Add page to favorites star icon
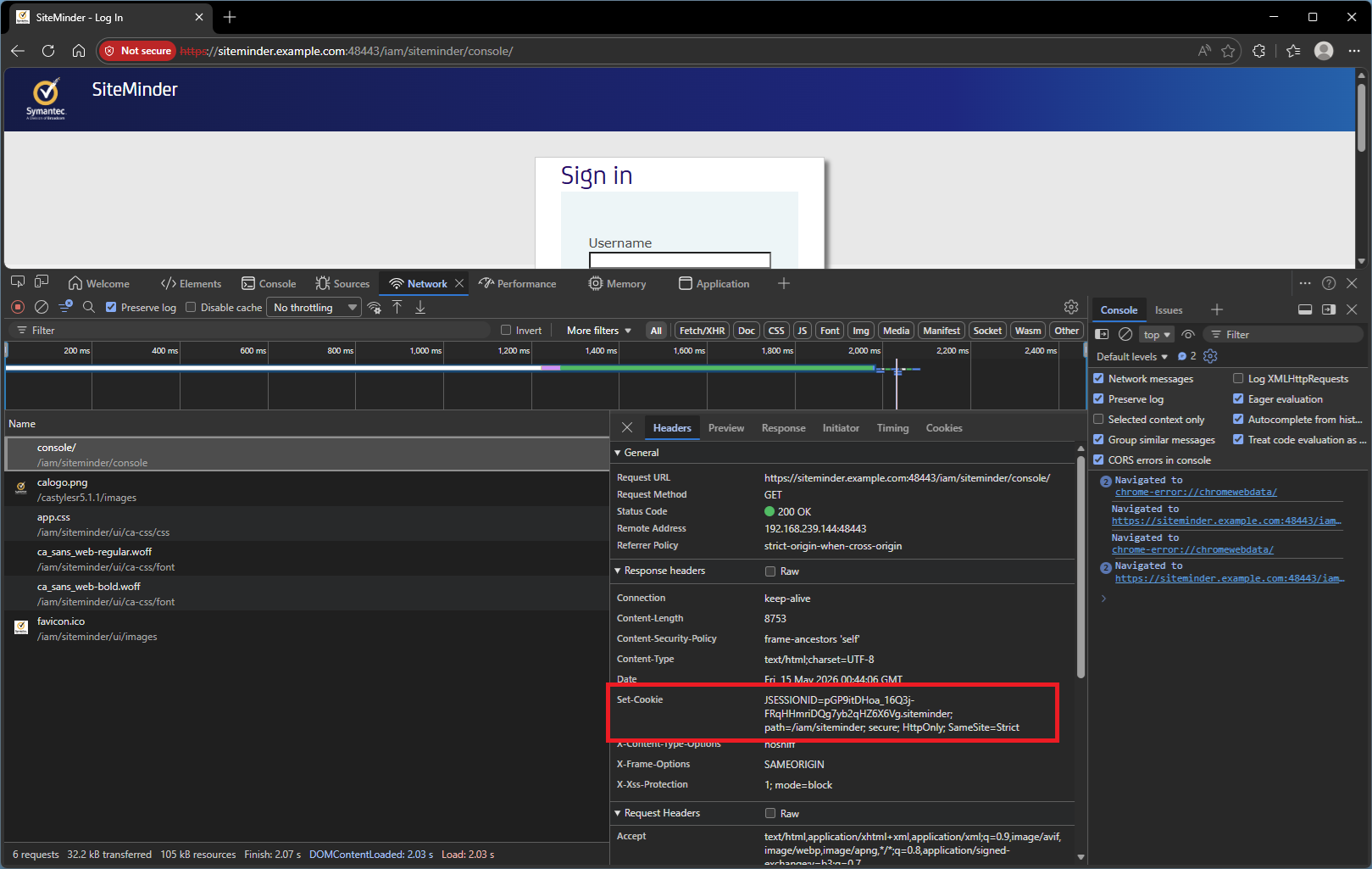The image size is (1372, 869). pos(1228,51)
